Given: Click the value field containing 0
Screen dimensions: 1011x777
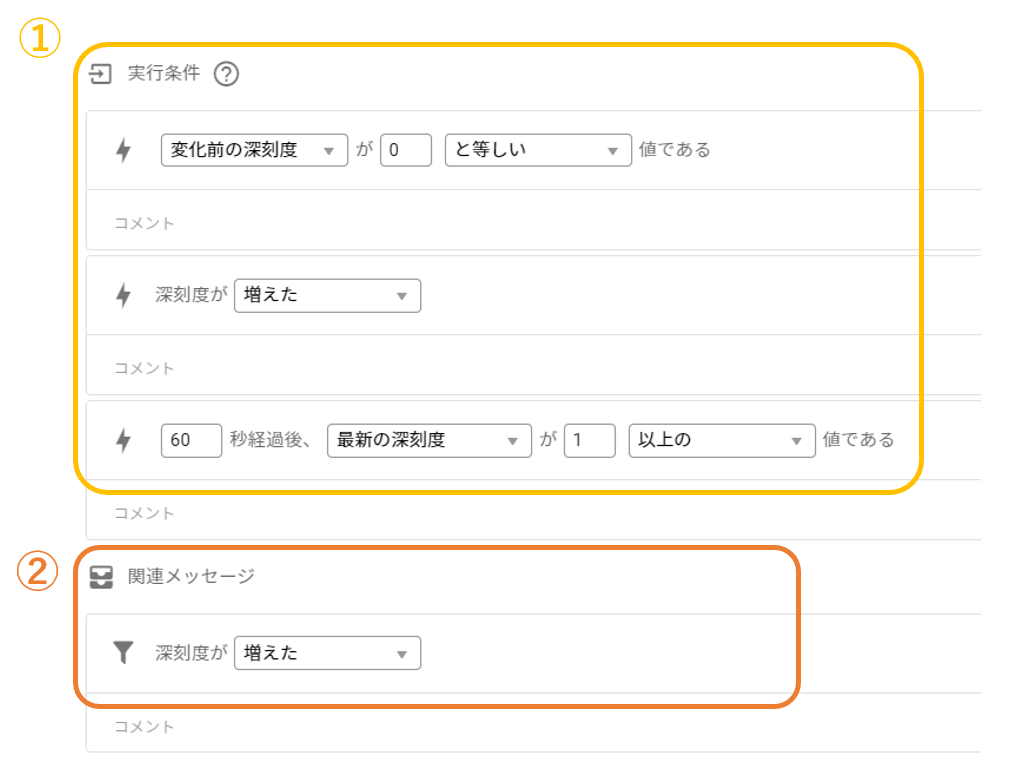Looking at the screenshot, I should 406,150.
